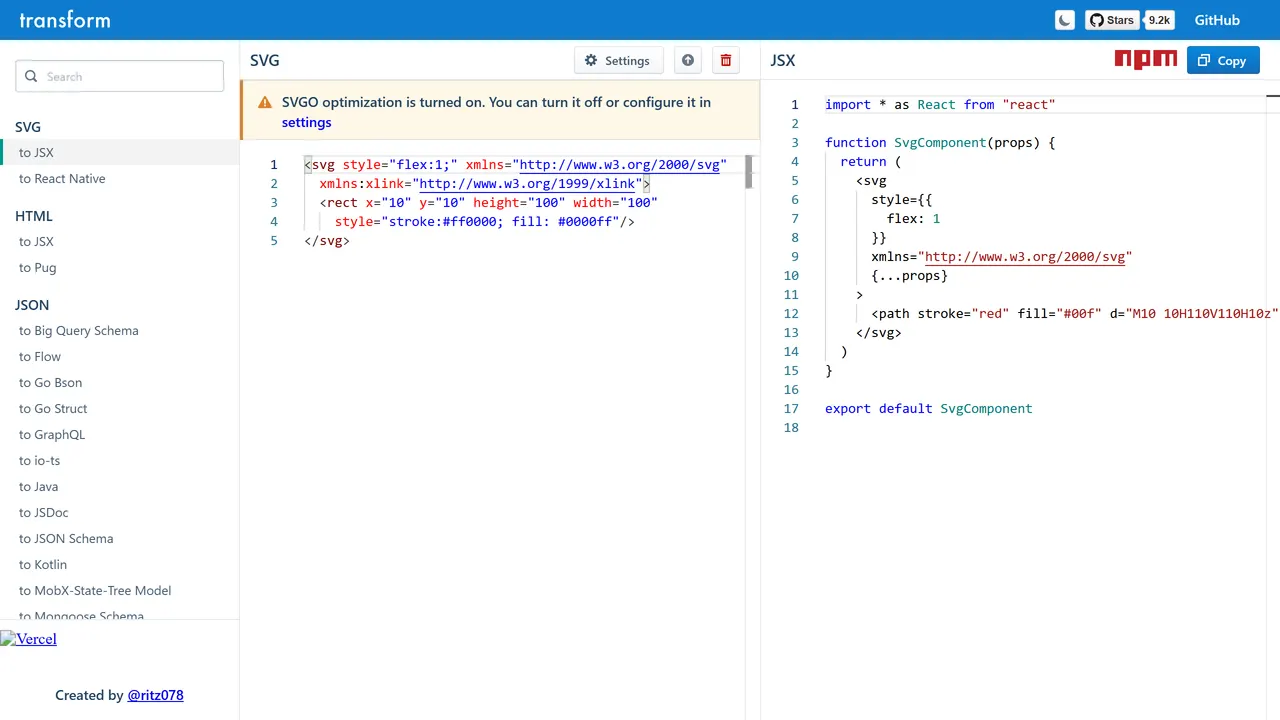Screen dimensions: 1280x720
Task: Choose 'to Big Query Schema'
Action: coord(120,330)
